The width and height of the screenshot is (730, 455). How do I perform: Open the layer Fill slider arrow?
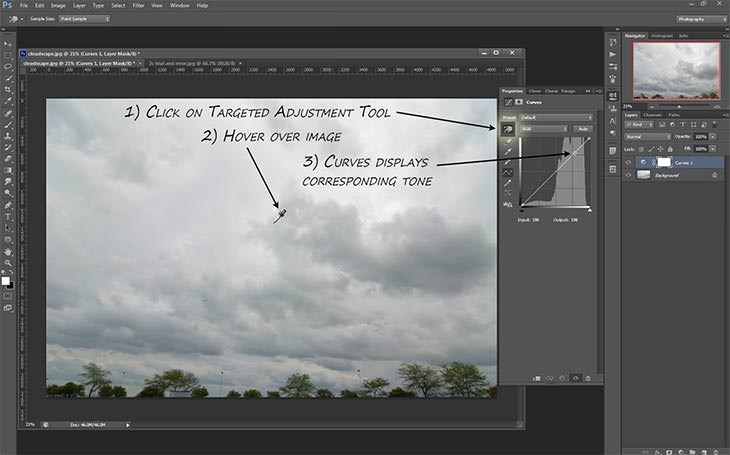tap(713, 149)
